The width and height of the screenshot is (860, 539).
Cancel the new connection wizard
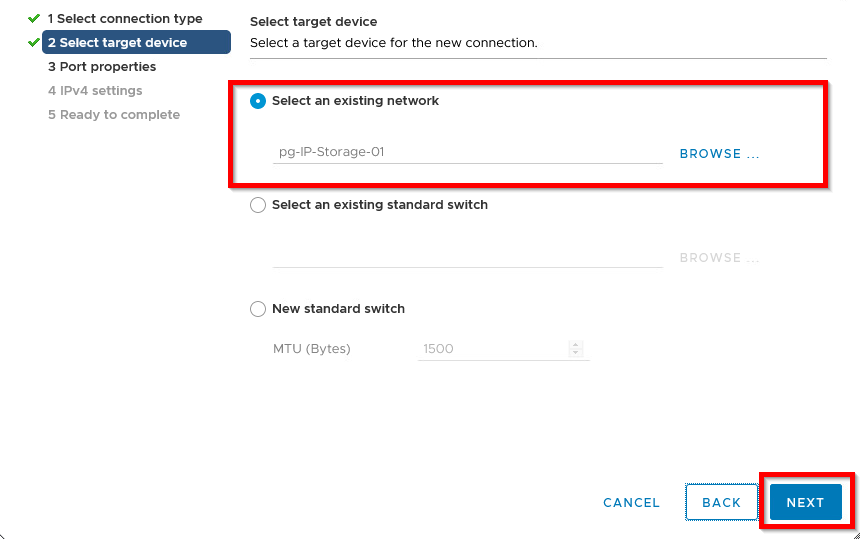coord(631,502)
